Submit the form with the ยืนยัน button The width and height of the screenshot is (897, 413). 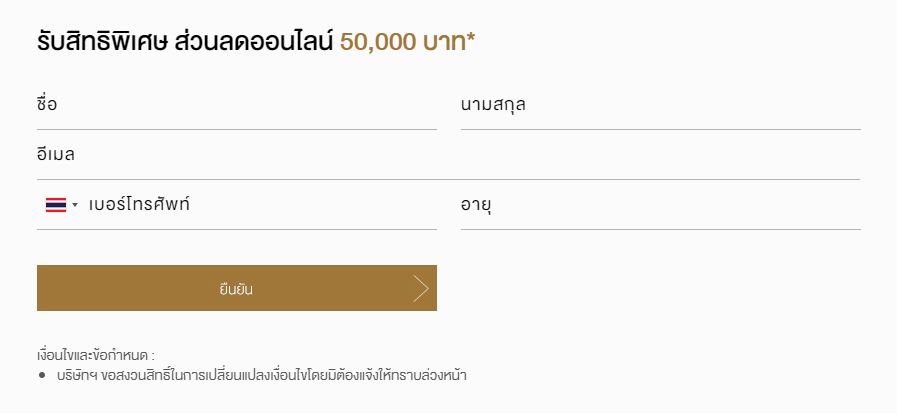237,288
